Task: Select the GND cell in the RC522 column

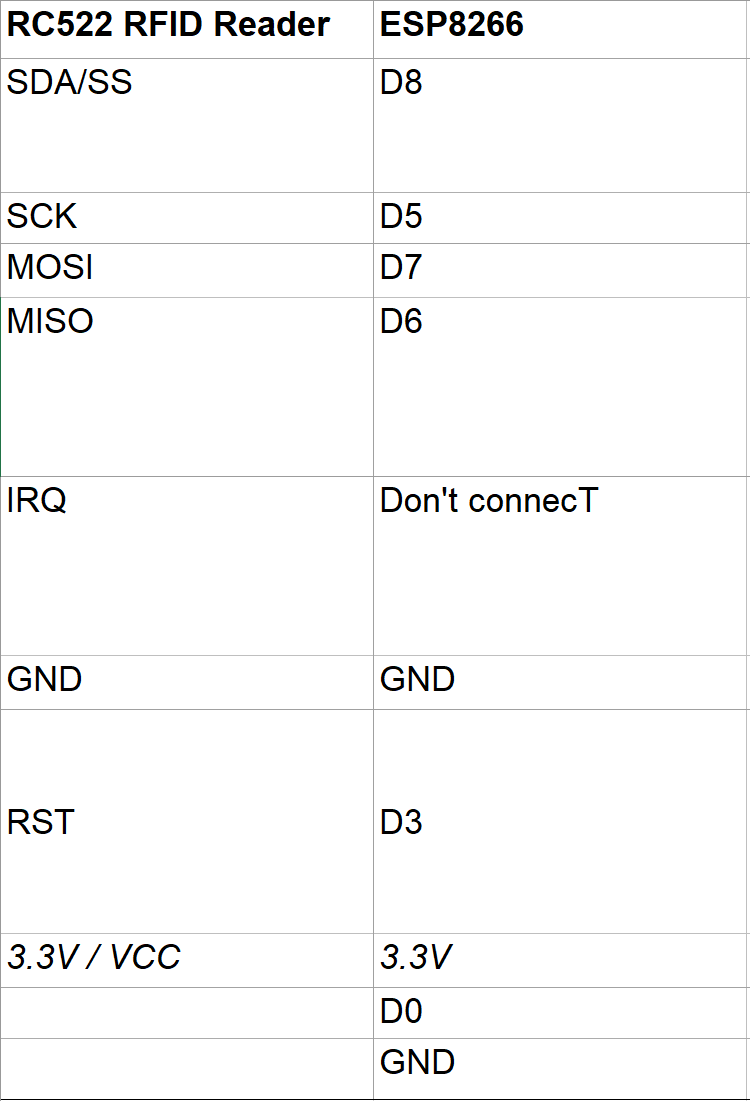Action: (45, 680)
